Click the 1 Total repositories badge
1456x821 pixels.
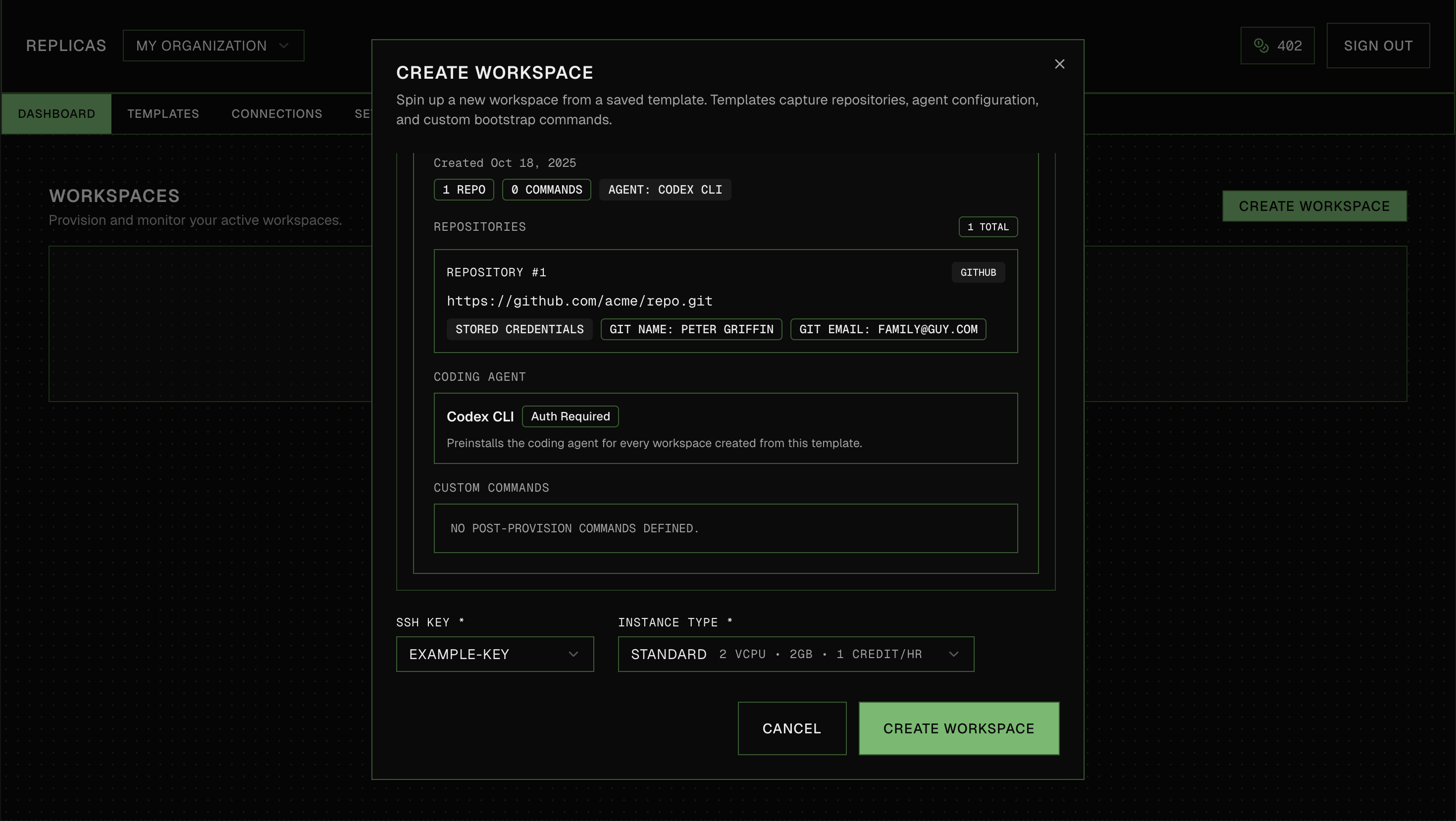pos(988,227)
